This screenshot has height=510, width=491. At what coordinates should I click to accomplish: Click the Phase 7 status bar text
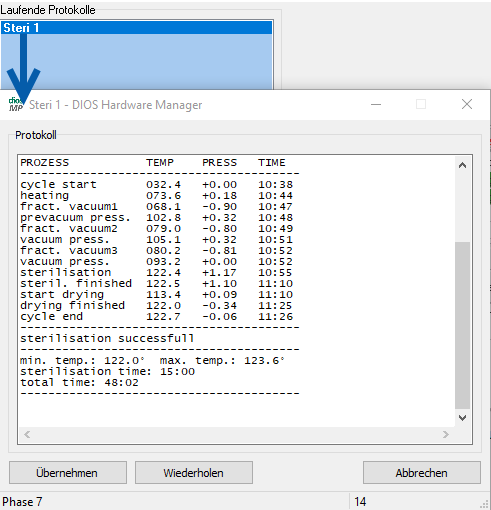click(x=22, y=502)
